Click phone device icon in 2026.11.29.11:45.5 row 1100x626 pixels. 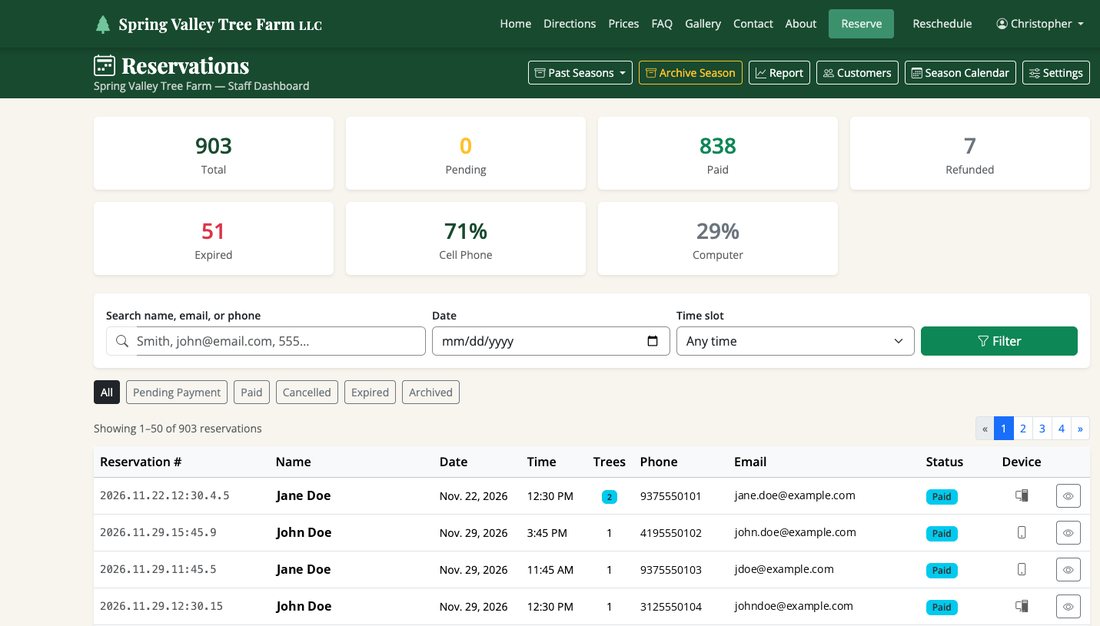(x=1021, y=569)
